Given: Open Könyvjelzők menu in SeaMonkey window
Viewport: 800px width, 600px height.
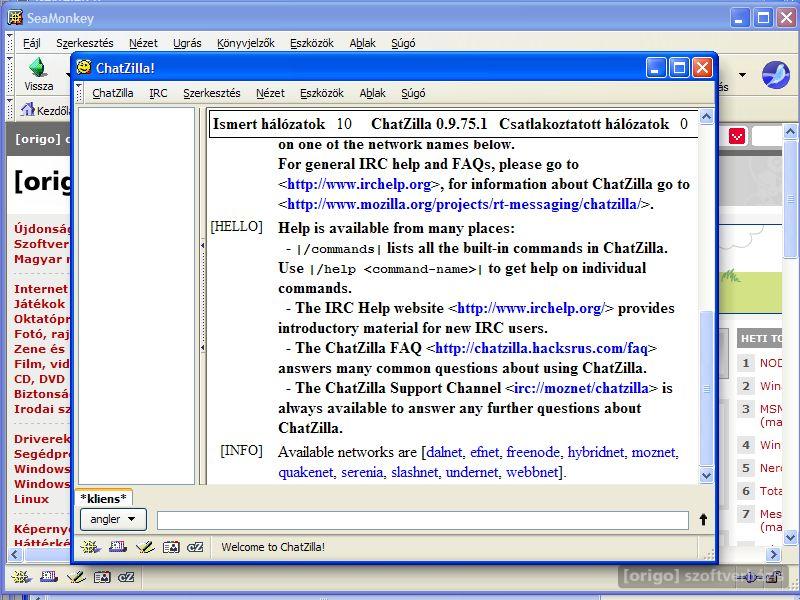Looking at the screenshot, I should click(245, 43).
